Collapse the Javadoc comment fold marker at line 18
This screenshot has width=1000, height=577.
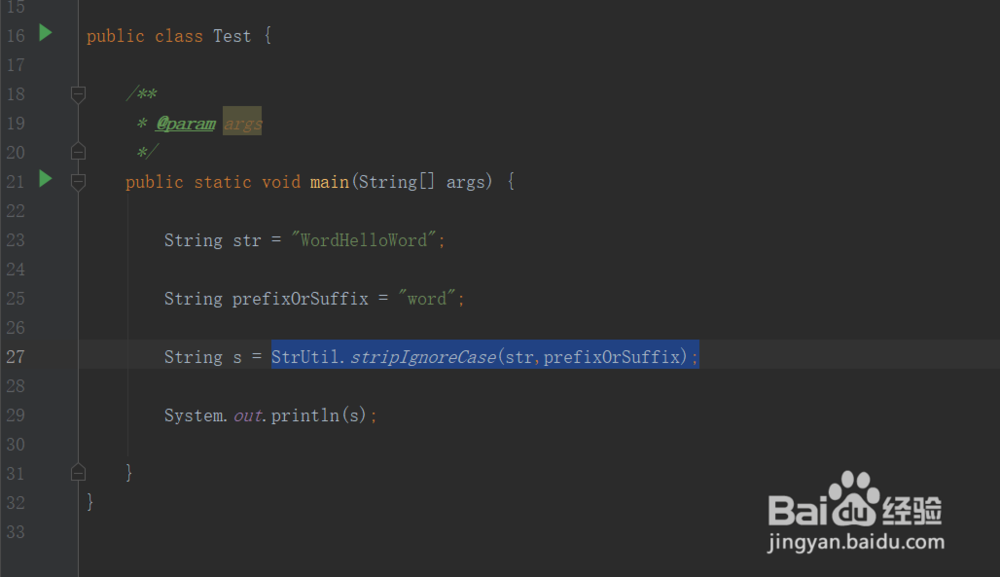[78, 94]
